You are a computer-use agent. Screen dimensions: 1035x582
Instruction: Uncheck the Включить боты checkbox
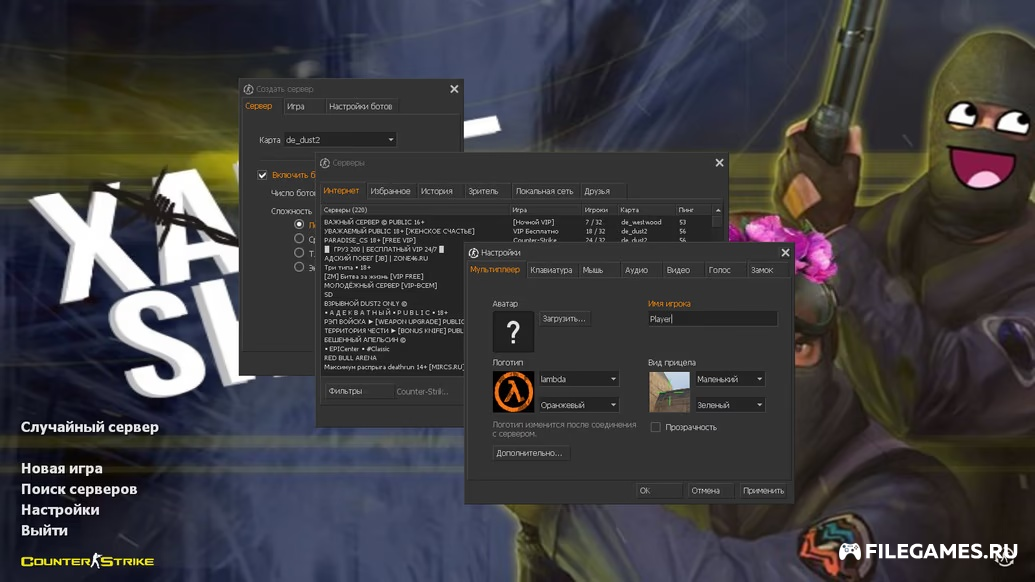(x=263, y=175)
